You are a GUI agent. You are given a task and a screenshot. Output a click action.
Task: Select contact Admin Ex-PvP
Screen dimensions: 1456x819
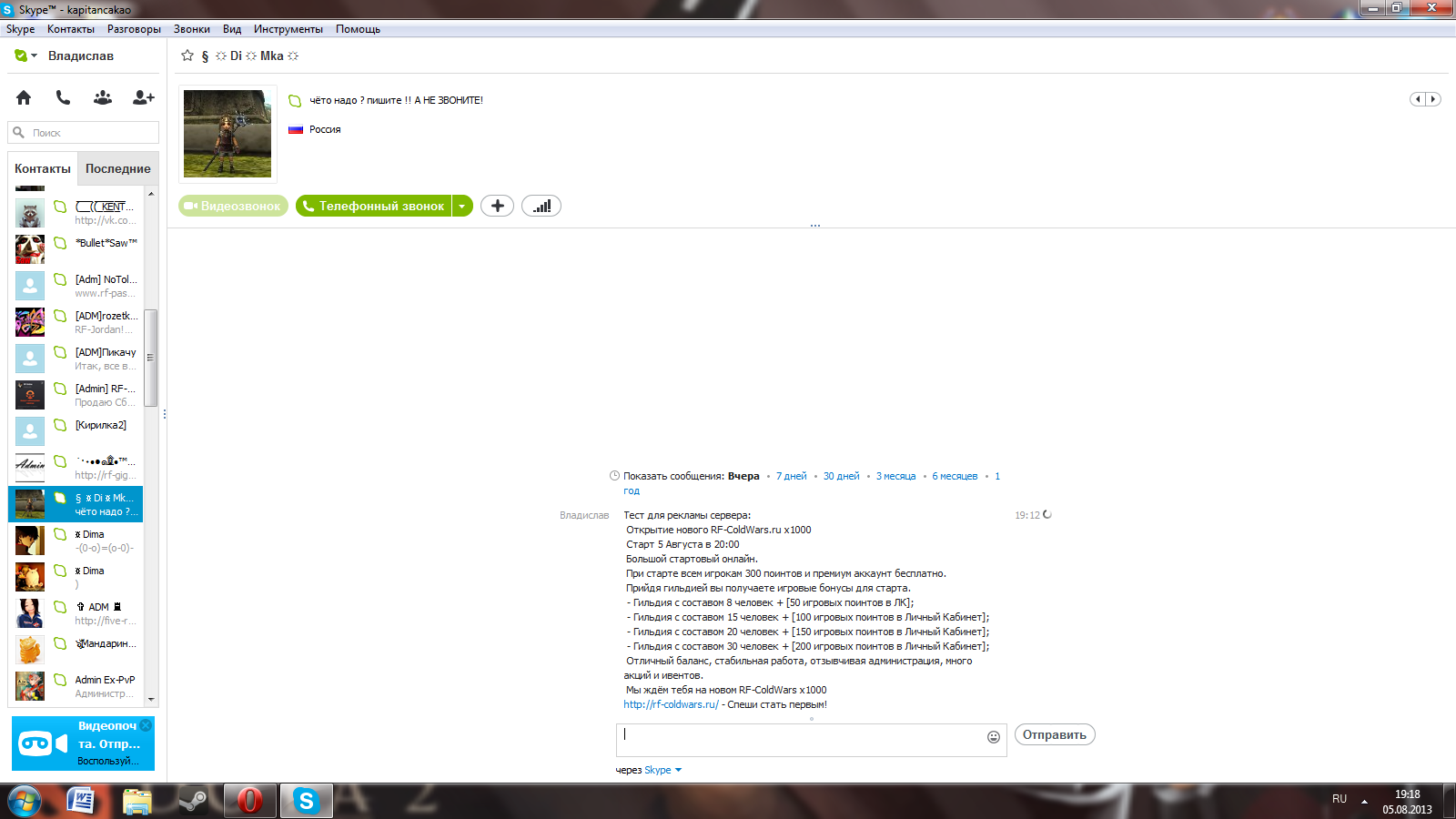[76, 686]
